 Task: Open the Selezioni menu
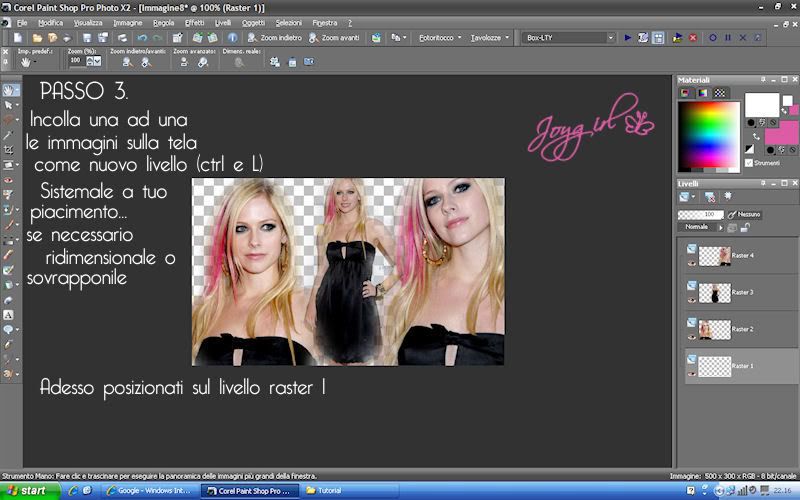tap(289, 23)
